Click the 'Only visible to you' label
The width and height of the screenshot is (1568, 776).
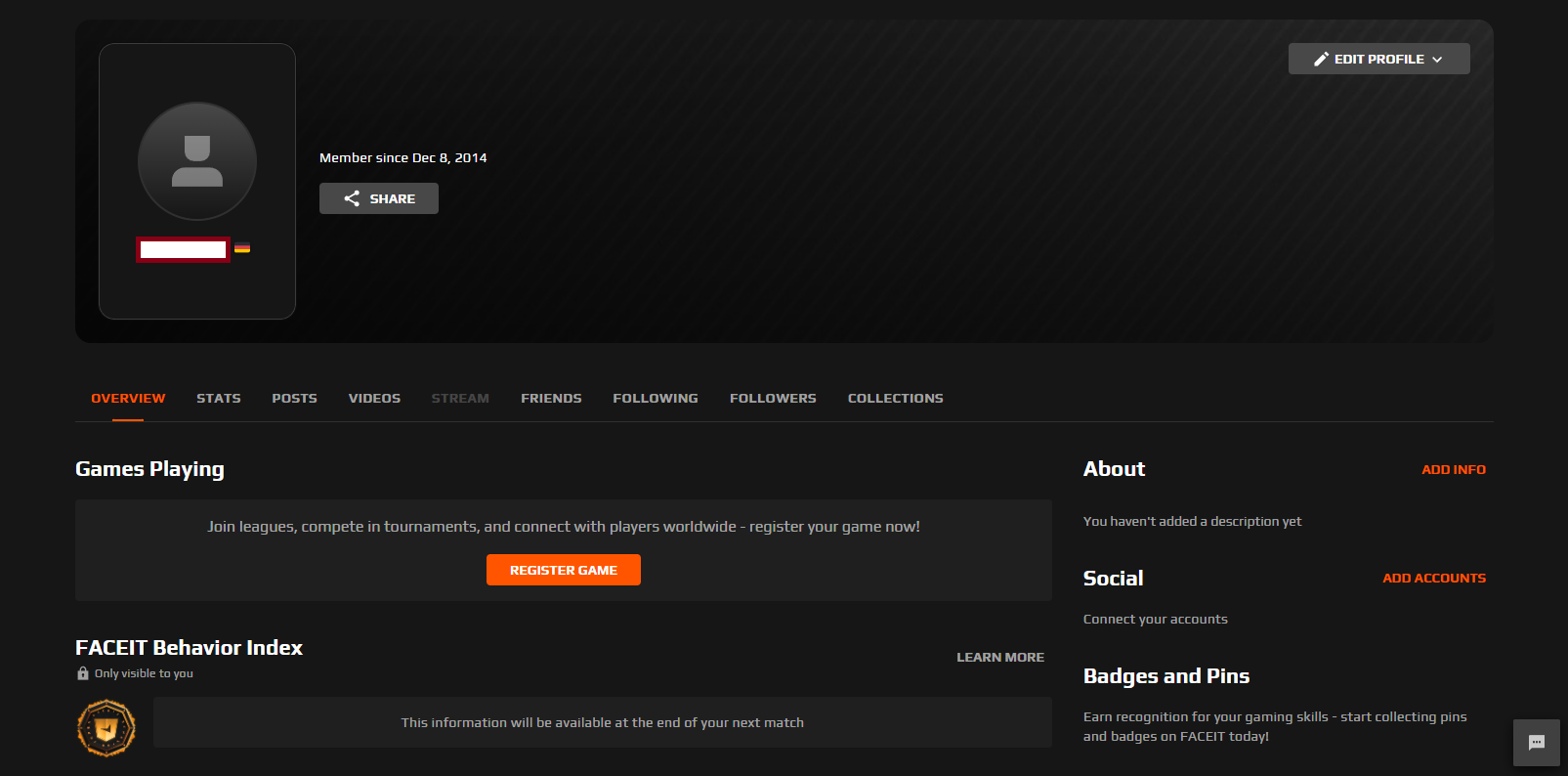[144, 673]
